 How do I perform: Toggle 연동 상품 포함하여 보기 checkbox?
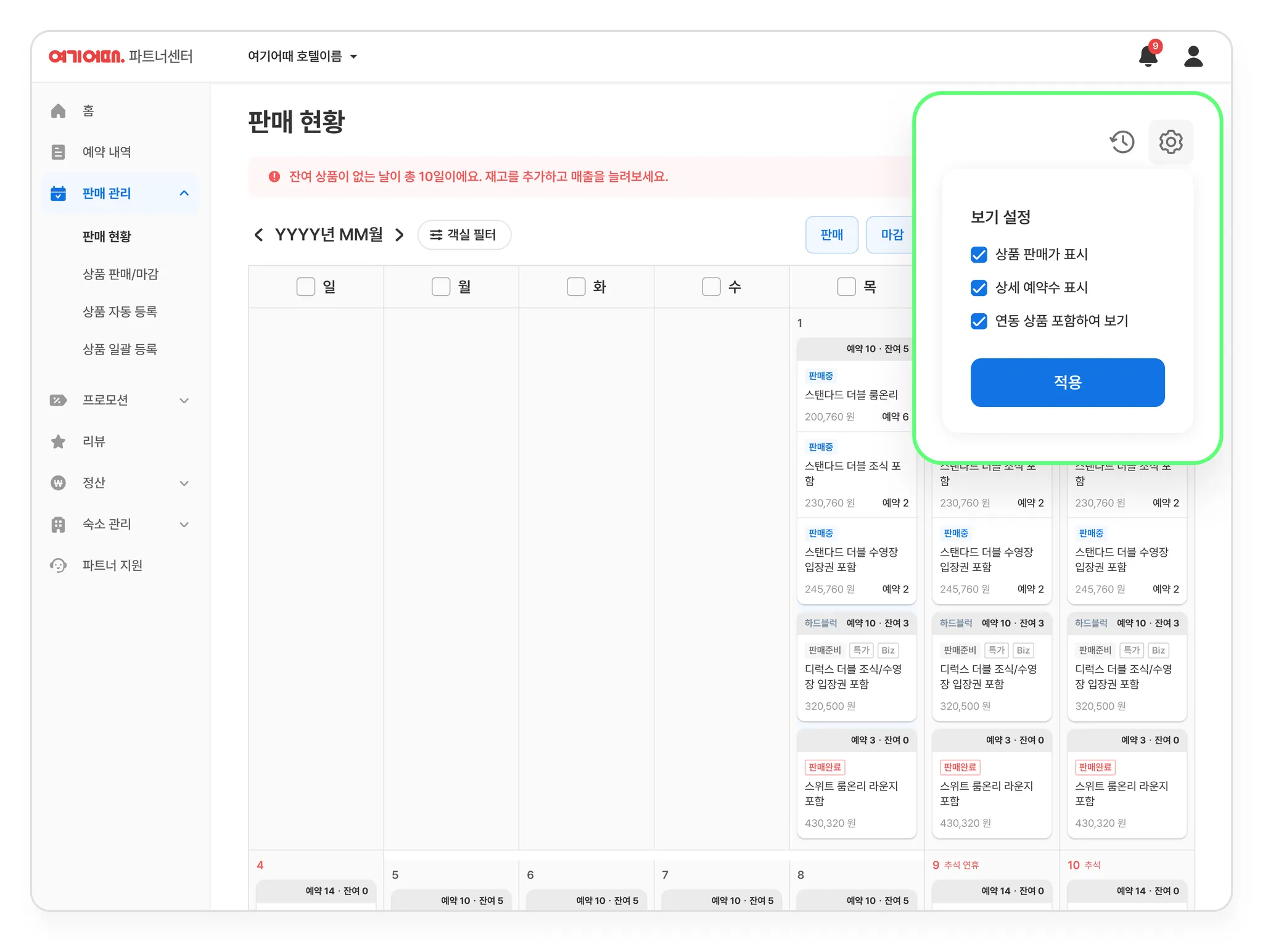point(979,321)
